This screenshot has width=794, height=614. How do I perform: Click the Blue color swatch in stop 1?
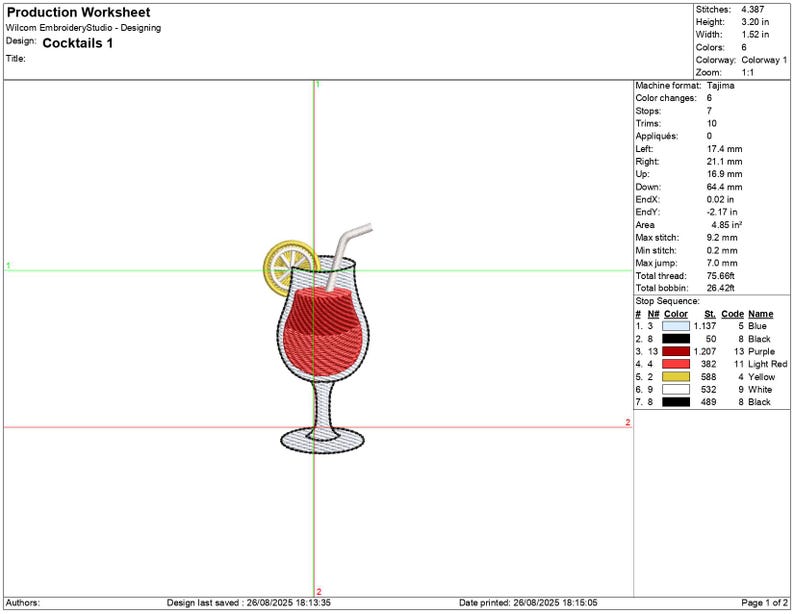pyautogui.click(x=676, y=326)
